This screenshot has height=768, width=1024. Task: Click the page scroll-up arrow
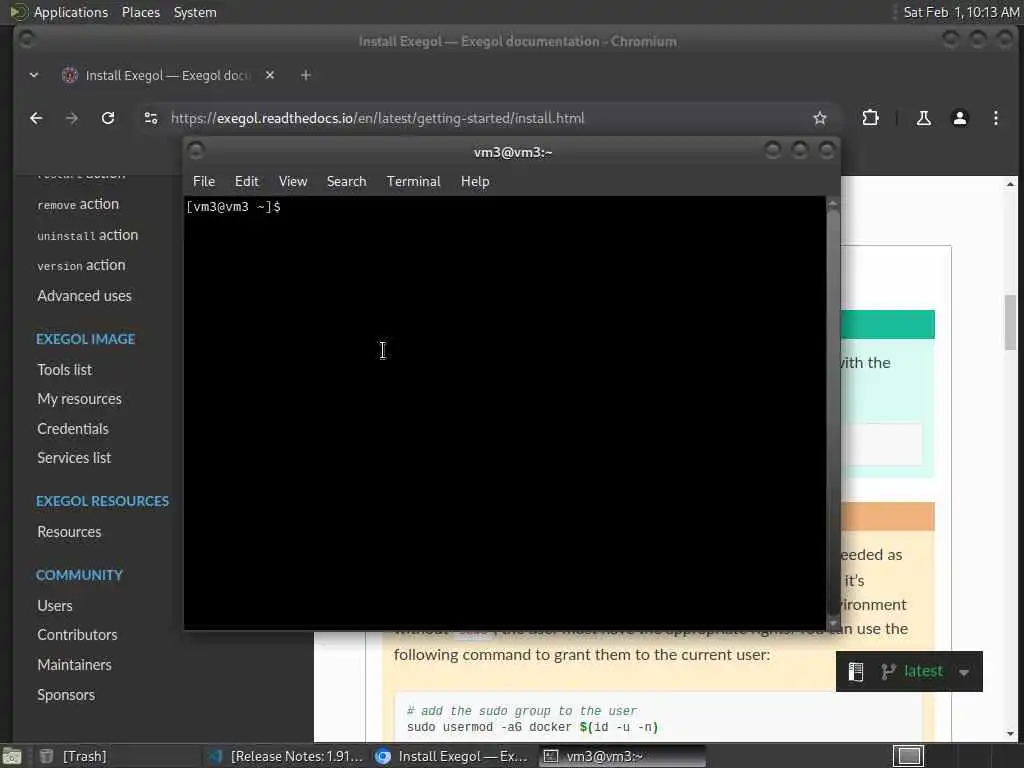point(1010,184)
